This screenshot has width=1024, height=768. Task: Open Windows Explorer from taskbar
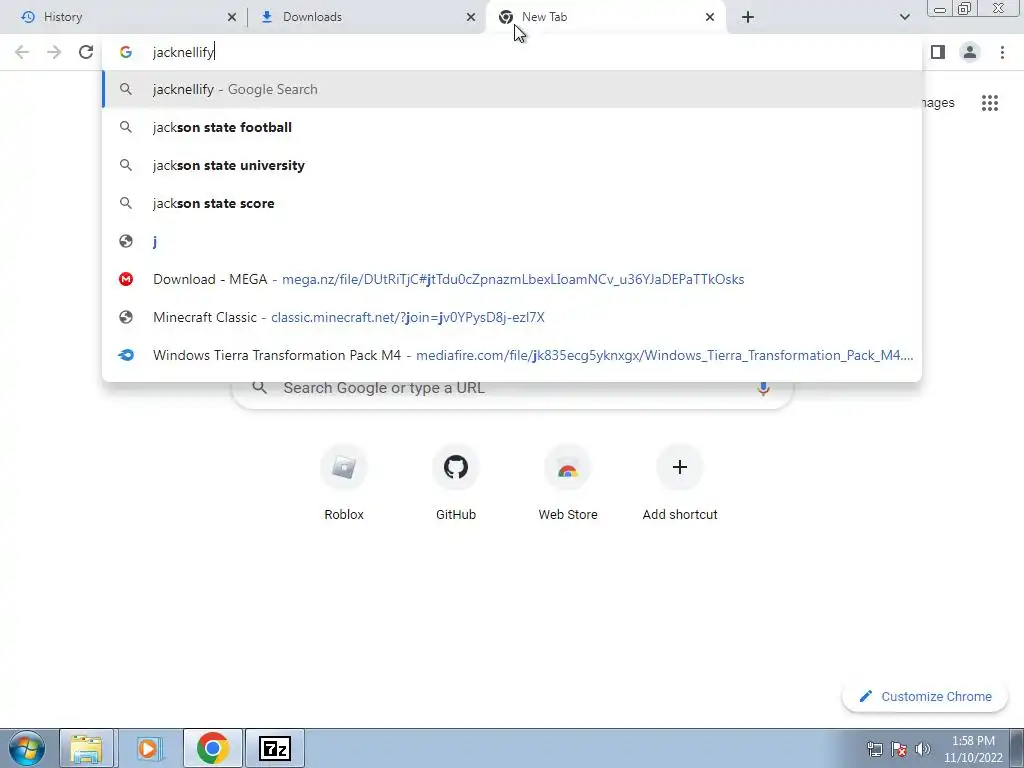(87, 748)
